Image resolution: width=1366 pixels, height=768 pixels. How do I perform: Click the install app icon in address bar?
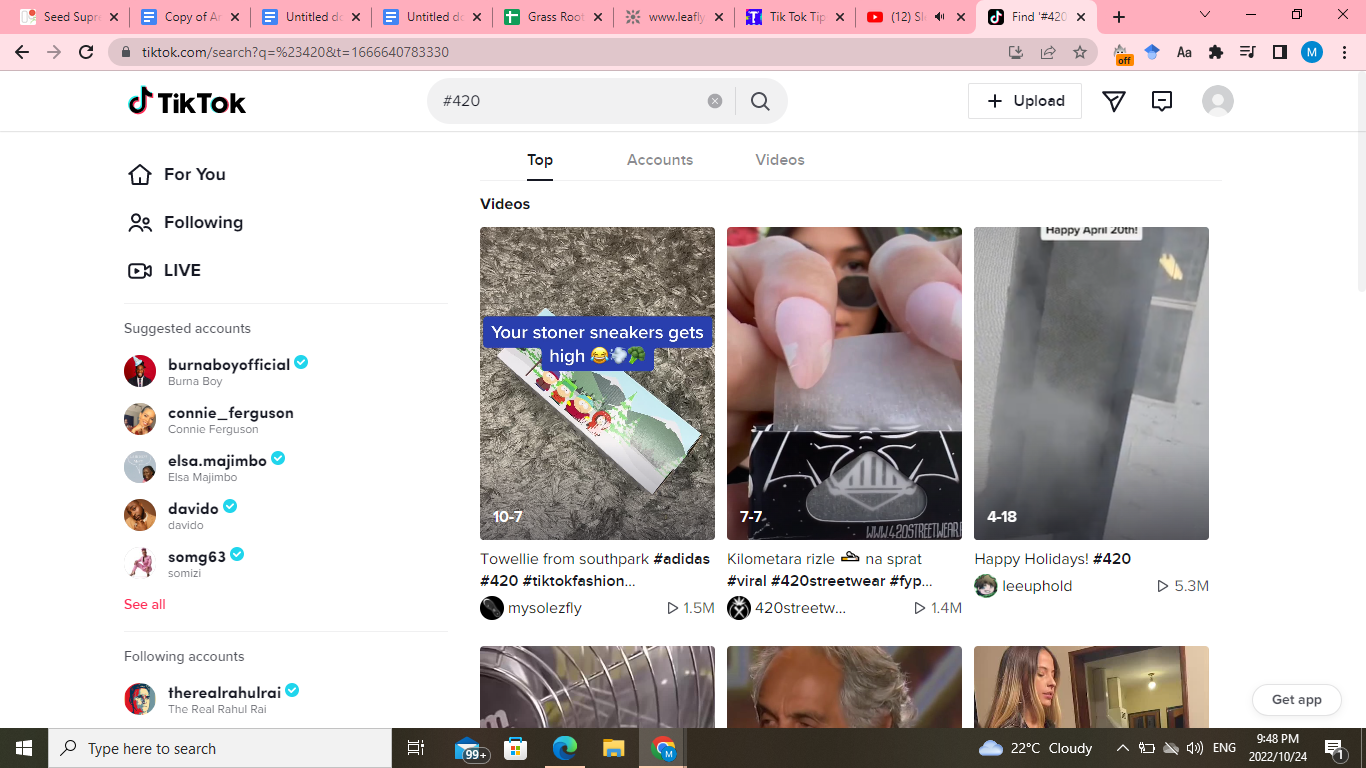pyautogui.click(x=1016, y=52)
